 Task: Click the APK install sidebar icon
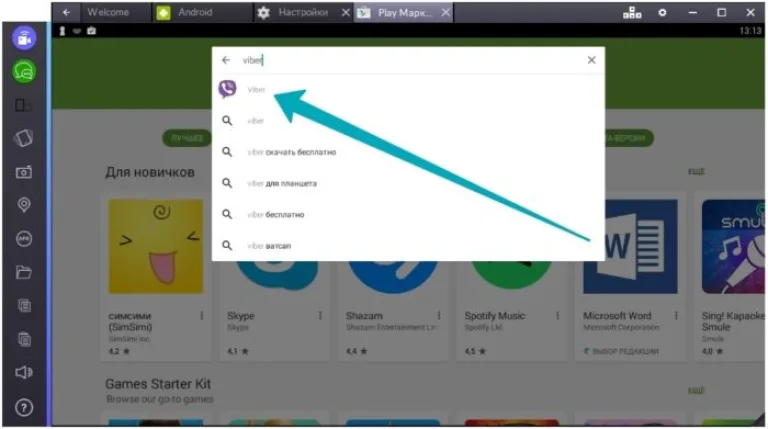(24, 238)
